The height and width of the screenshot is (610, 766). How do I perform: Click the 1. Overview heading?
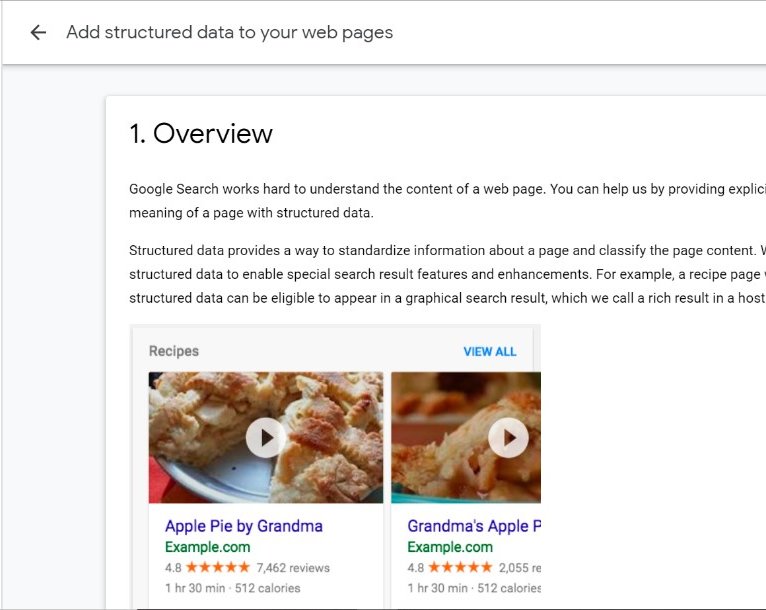click(201, 134)
